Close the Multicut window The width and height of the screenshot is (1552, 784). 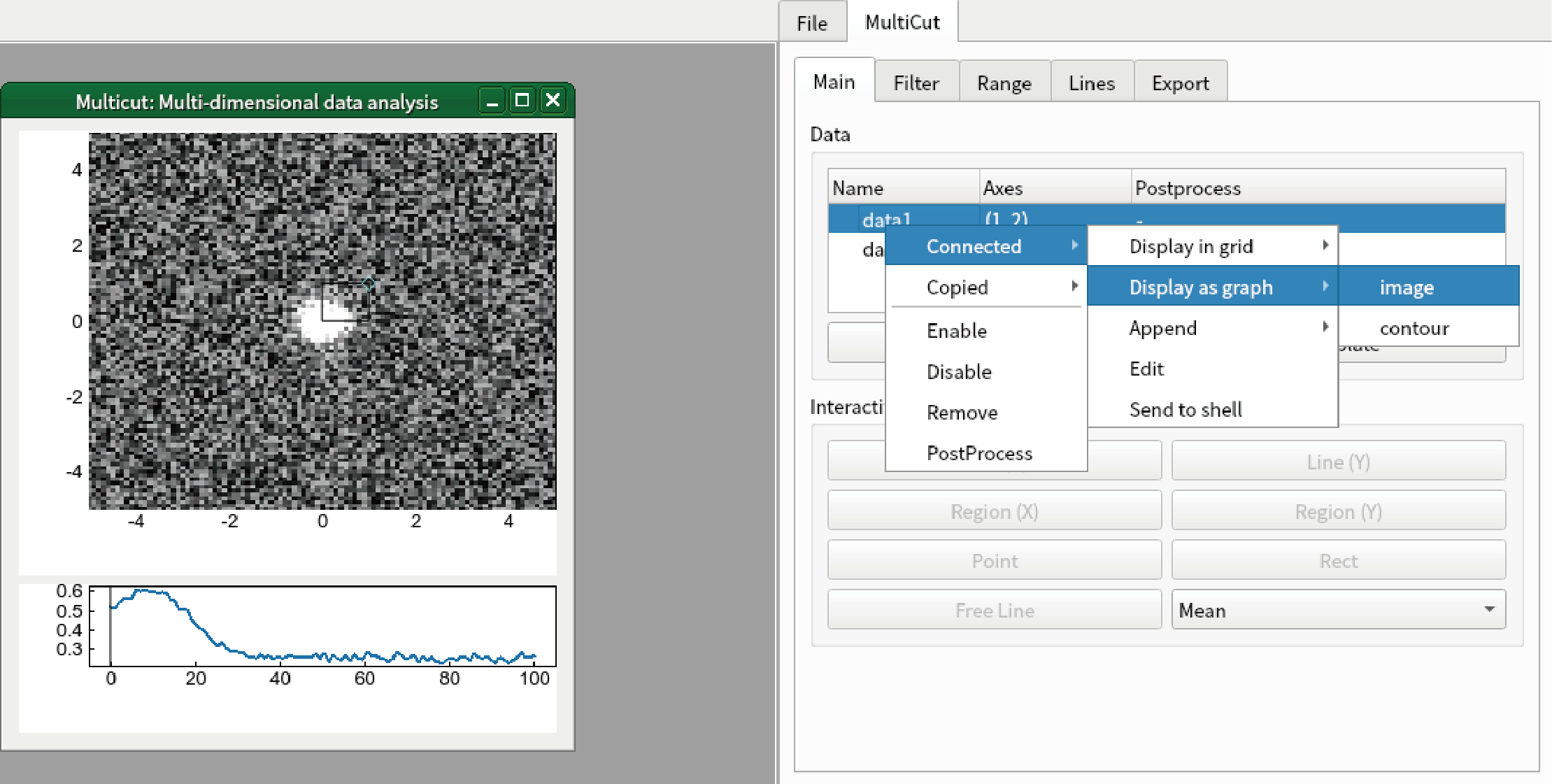pyautogui.click(x=553, y=101)
